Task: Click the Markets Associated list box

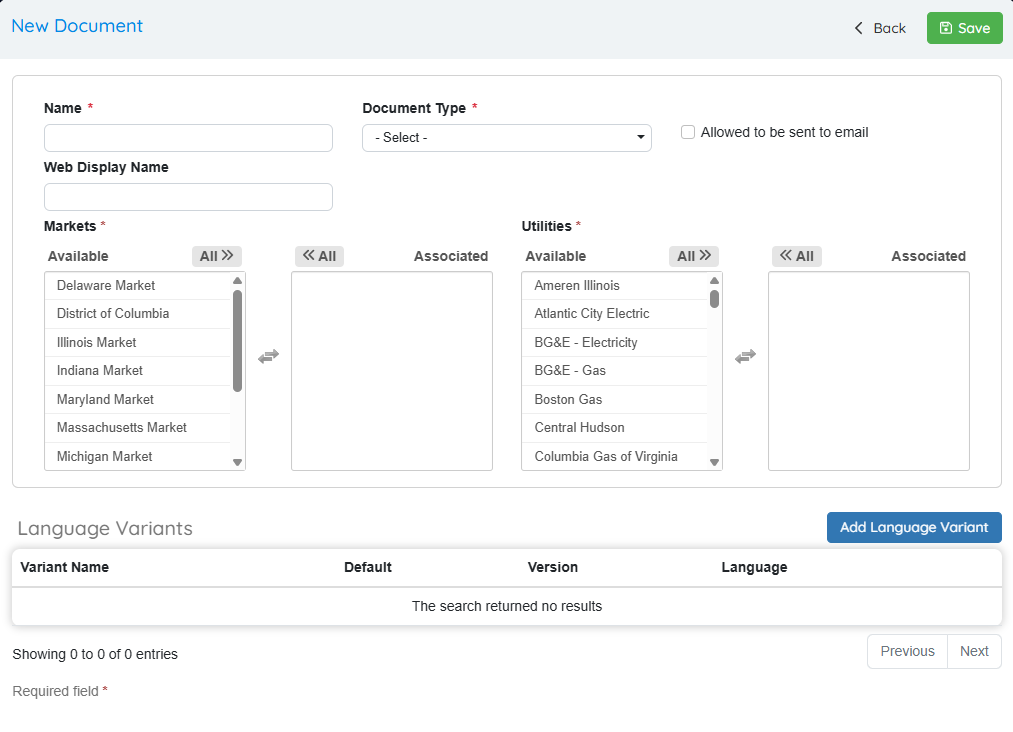Action: [x=392, y=371]
